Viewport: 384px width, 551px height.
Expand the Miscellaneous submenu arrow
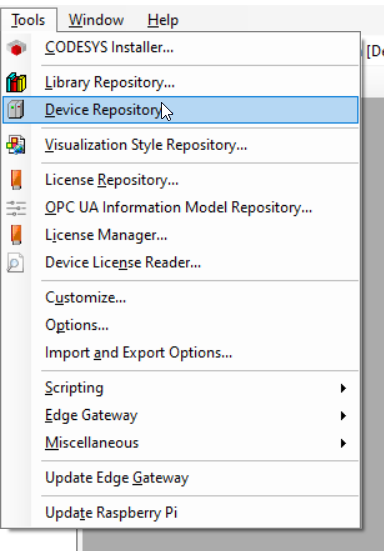(x=343, y=443)
